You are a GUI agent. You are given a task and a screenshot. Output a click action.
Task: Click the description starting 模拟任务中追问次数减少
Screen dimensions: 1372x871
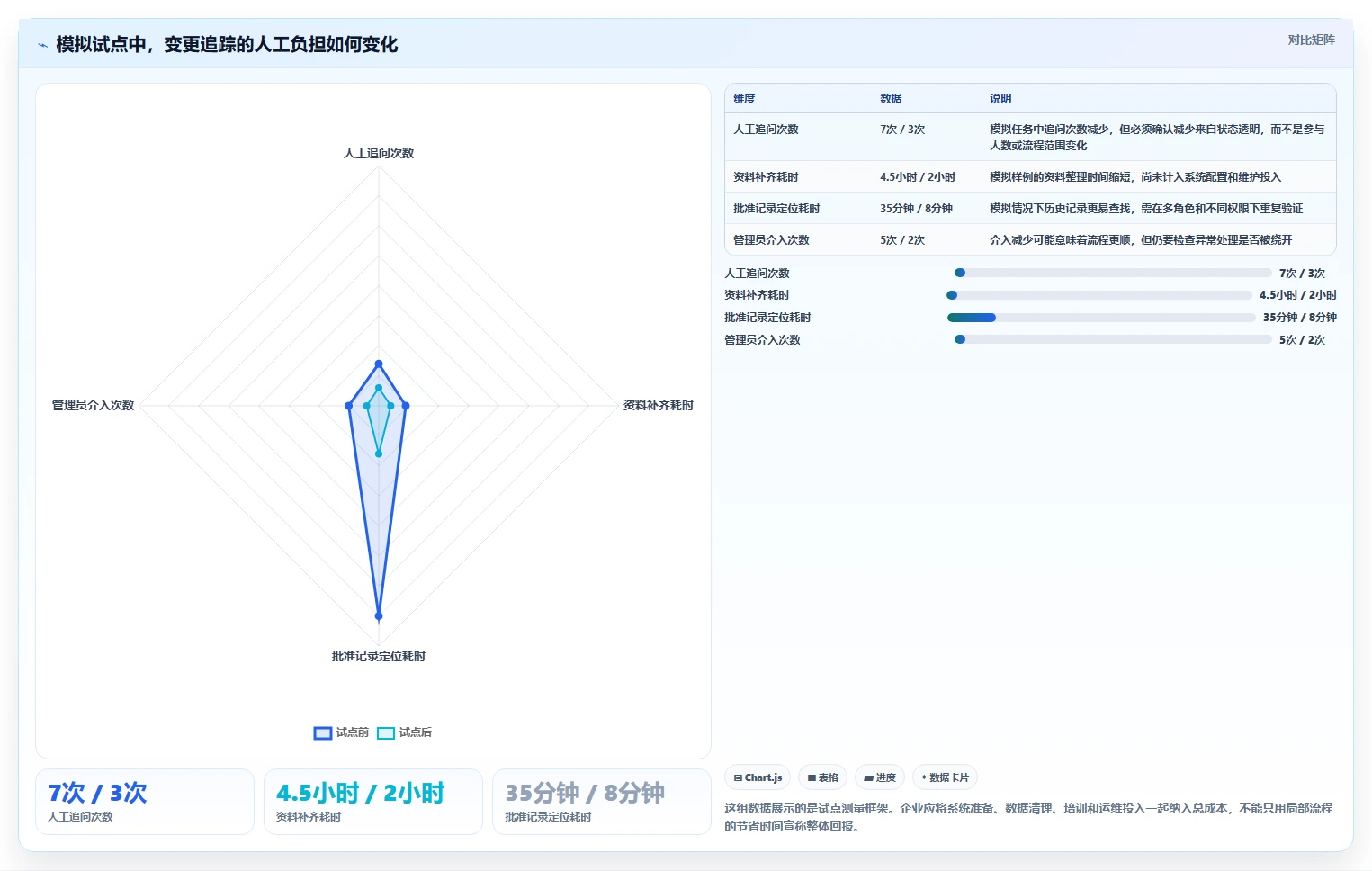1157,138
